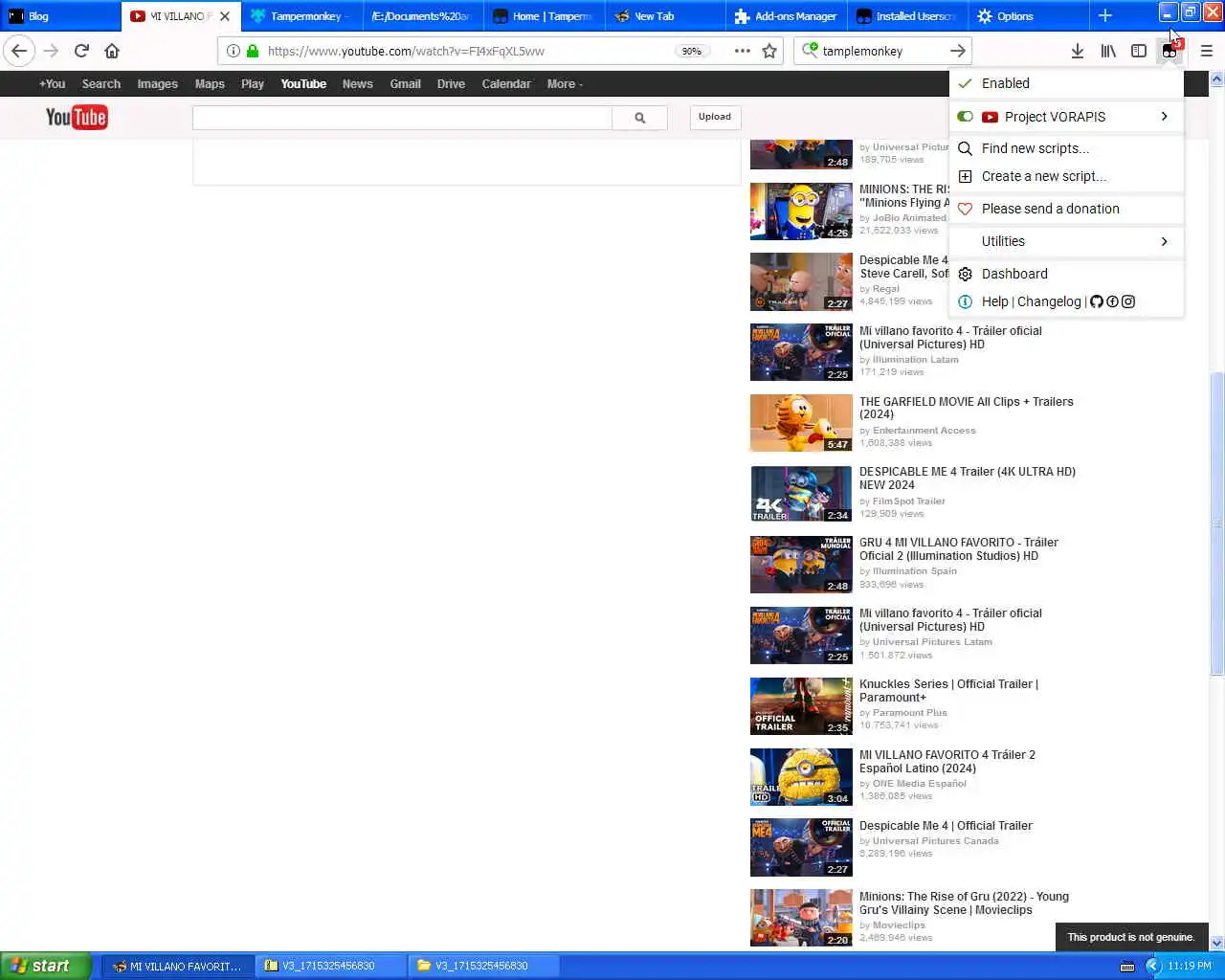
Task: Click the green padlock security icon
Action: pyautogui.click(x=253, y=51)
